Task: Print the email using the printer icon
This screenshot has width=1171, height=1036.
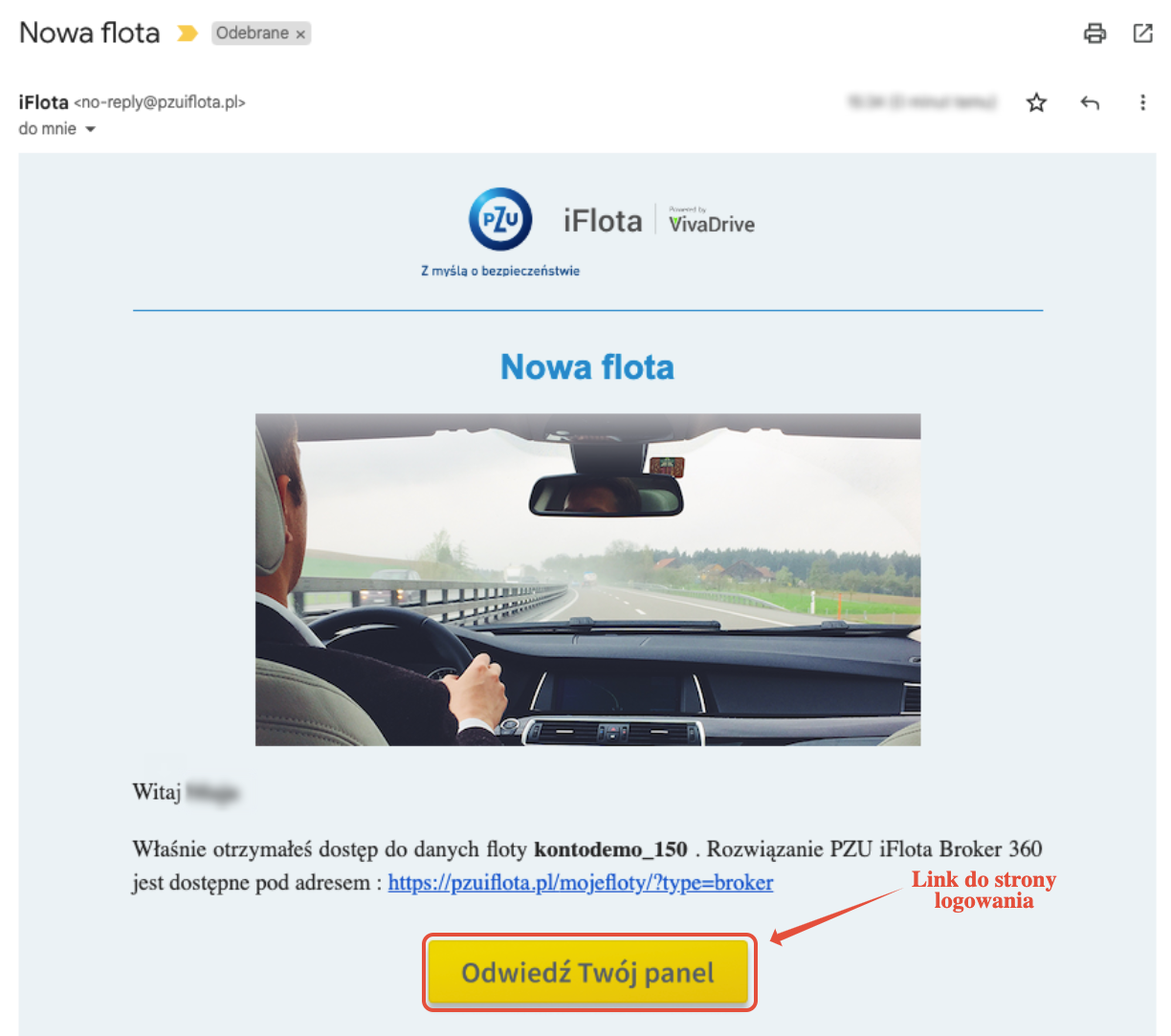Action: coord(1094,33)
